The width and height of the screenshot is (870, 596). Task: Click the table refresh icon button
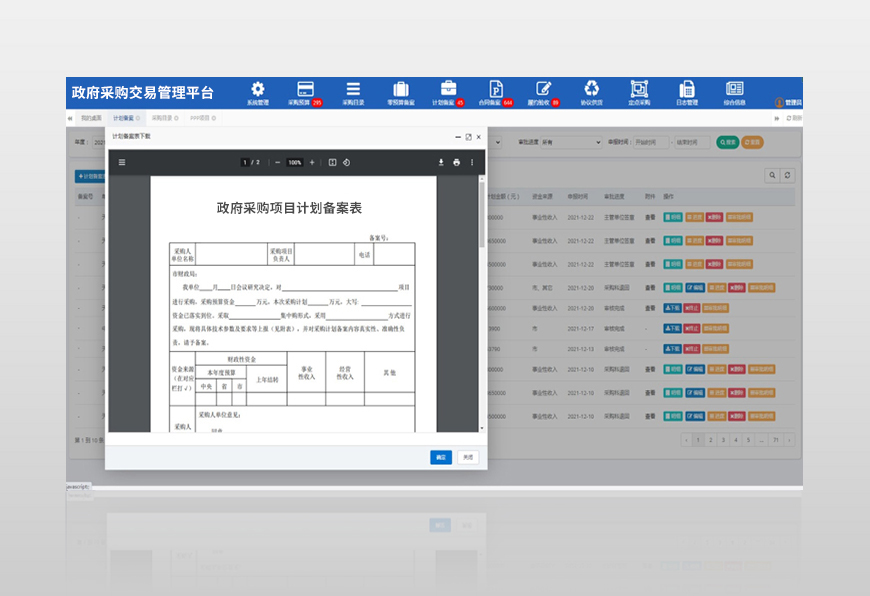(x=788, y=175)
